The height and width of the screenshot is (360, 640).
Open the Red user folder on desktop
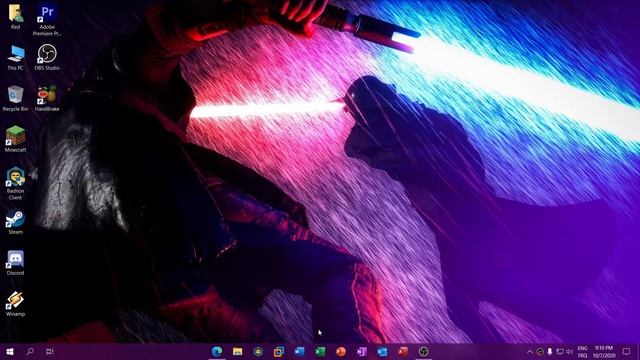[x=16, y=17]
